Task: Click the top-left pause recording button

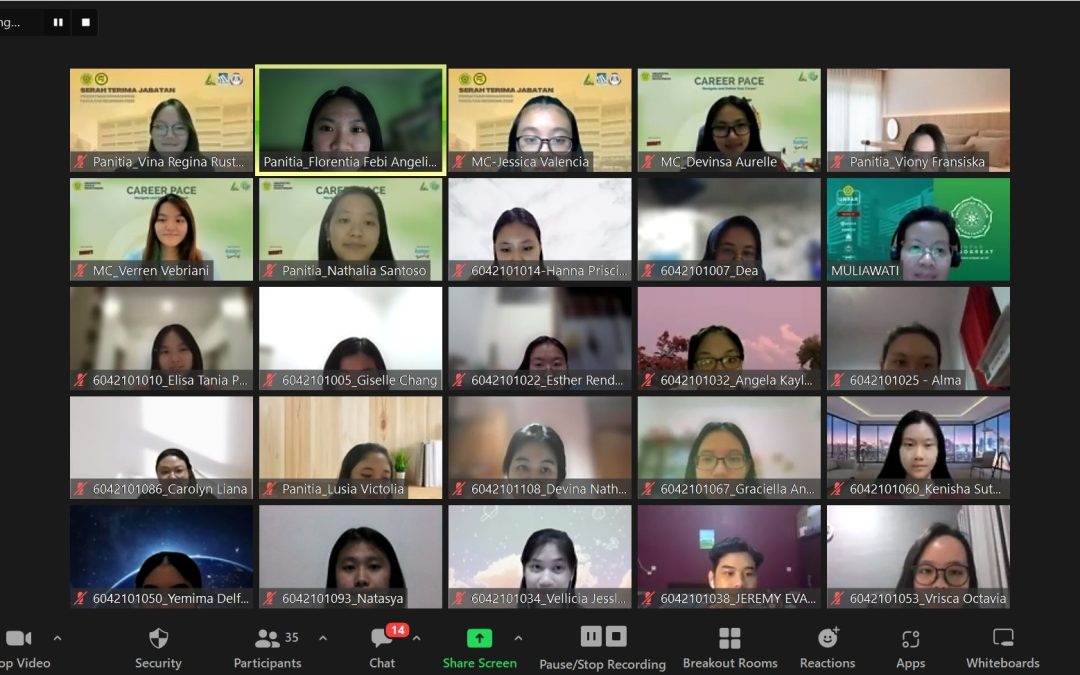Action: pos(58,22)
